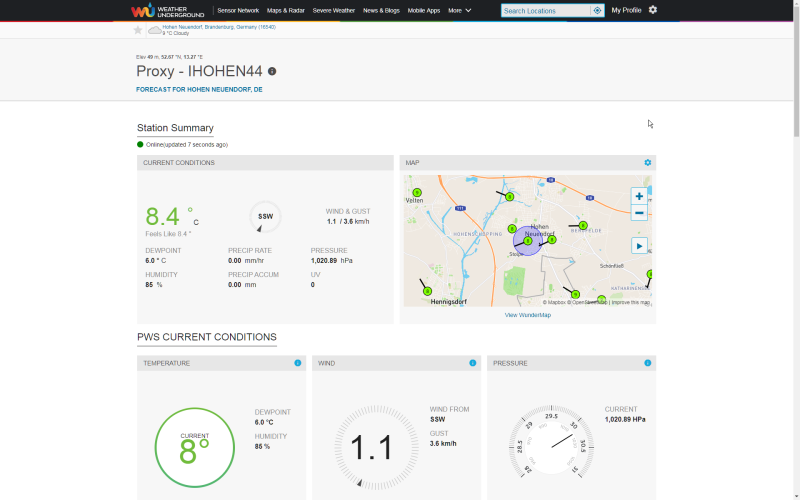The height and width of the screenshot is (500, 800).
Task: Play the map animation
Action: click(x=639, y=246)
